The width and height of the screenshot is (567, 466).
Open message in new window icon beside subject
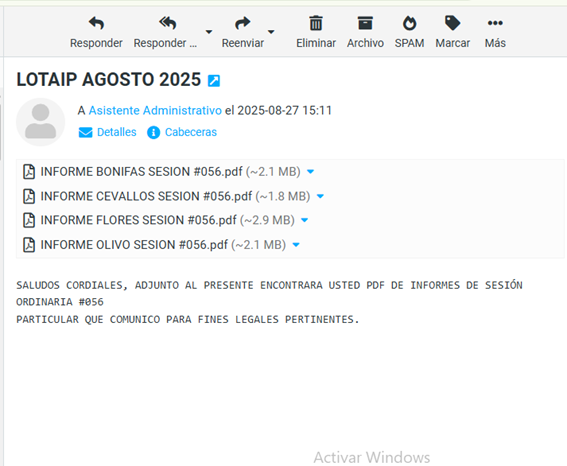214,81
